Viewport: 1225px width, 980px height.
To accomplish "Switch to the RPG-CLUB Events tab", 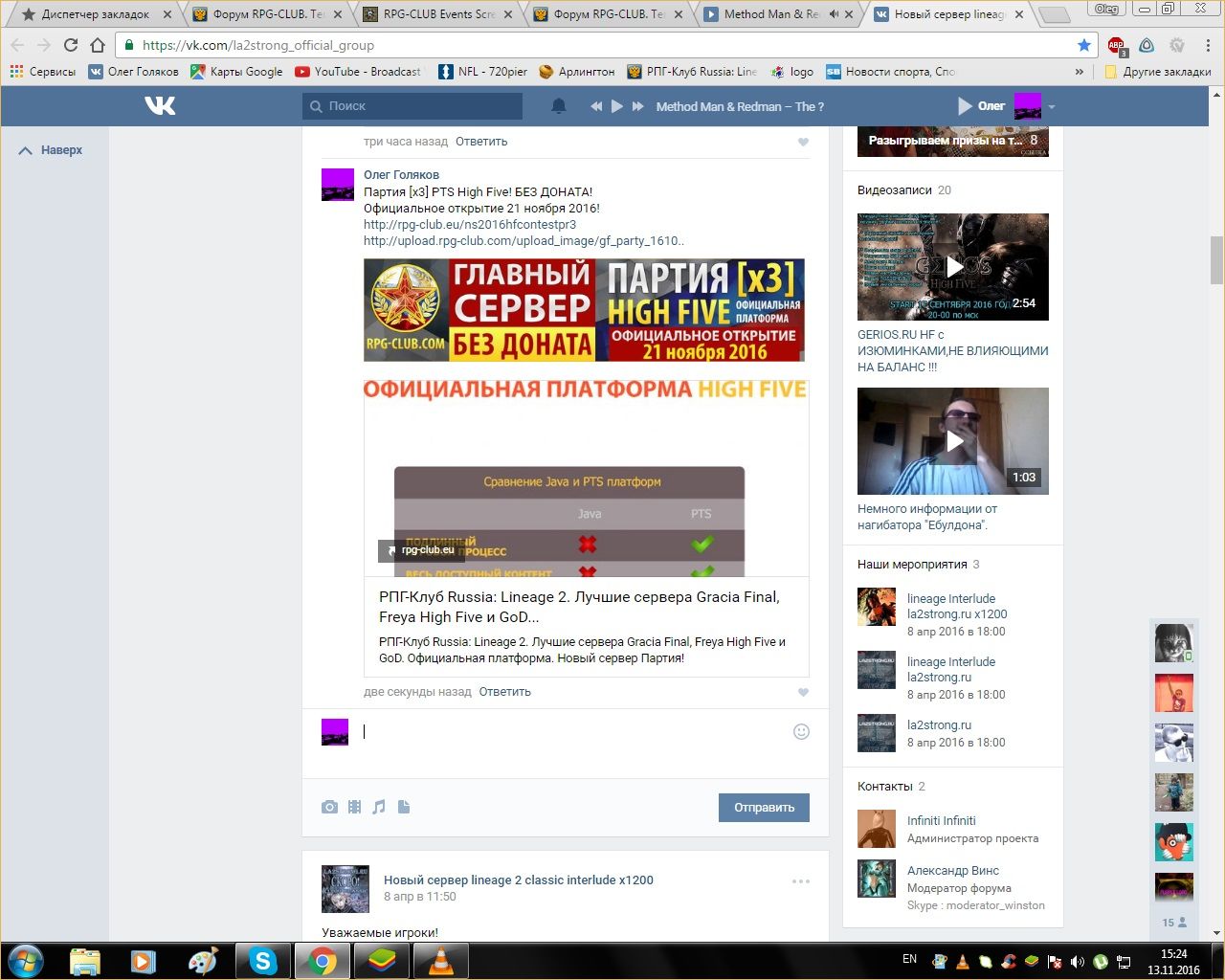I will (438, 14).
